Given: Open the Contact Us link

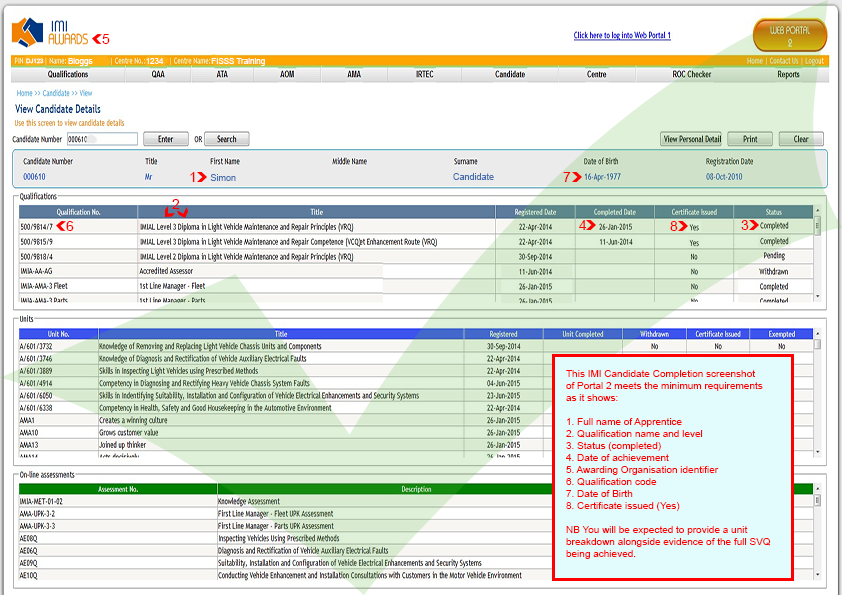Looking at the screenshot, I should [784, 61].
